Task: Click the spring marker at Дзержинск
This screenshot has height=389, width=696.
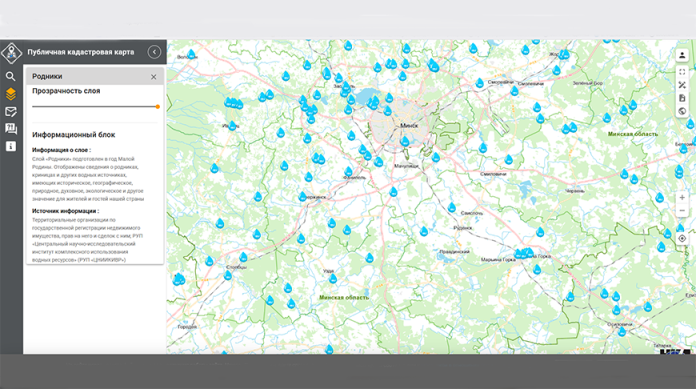Action: (303, 196)
